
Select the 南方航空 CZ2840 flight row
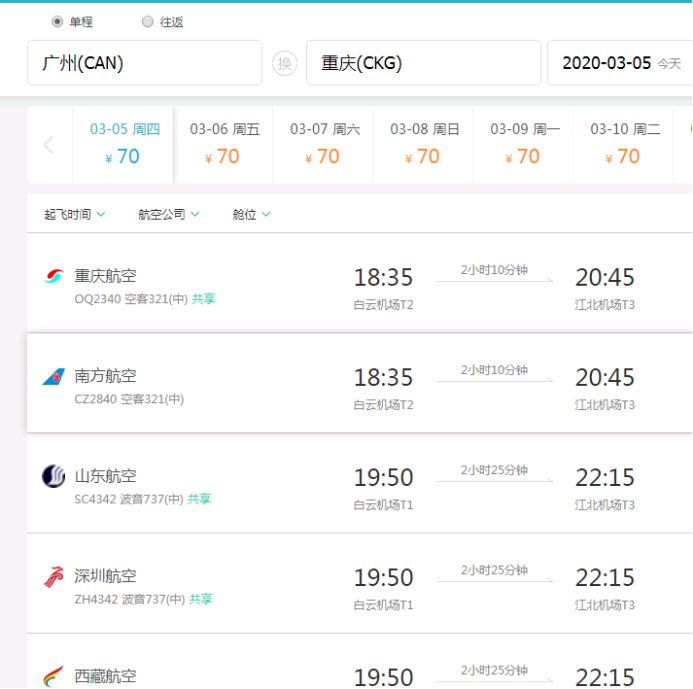point(359,383)
